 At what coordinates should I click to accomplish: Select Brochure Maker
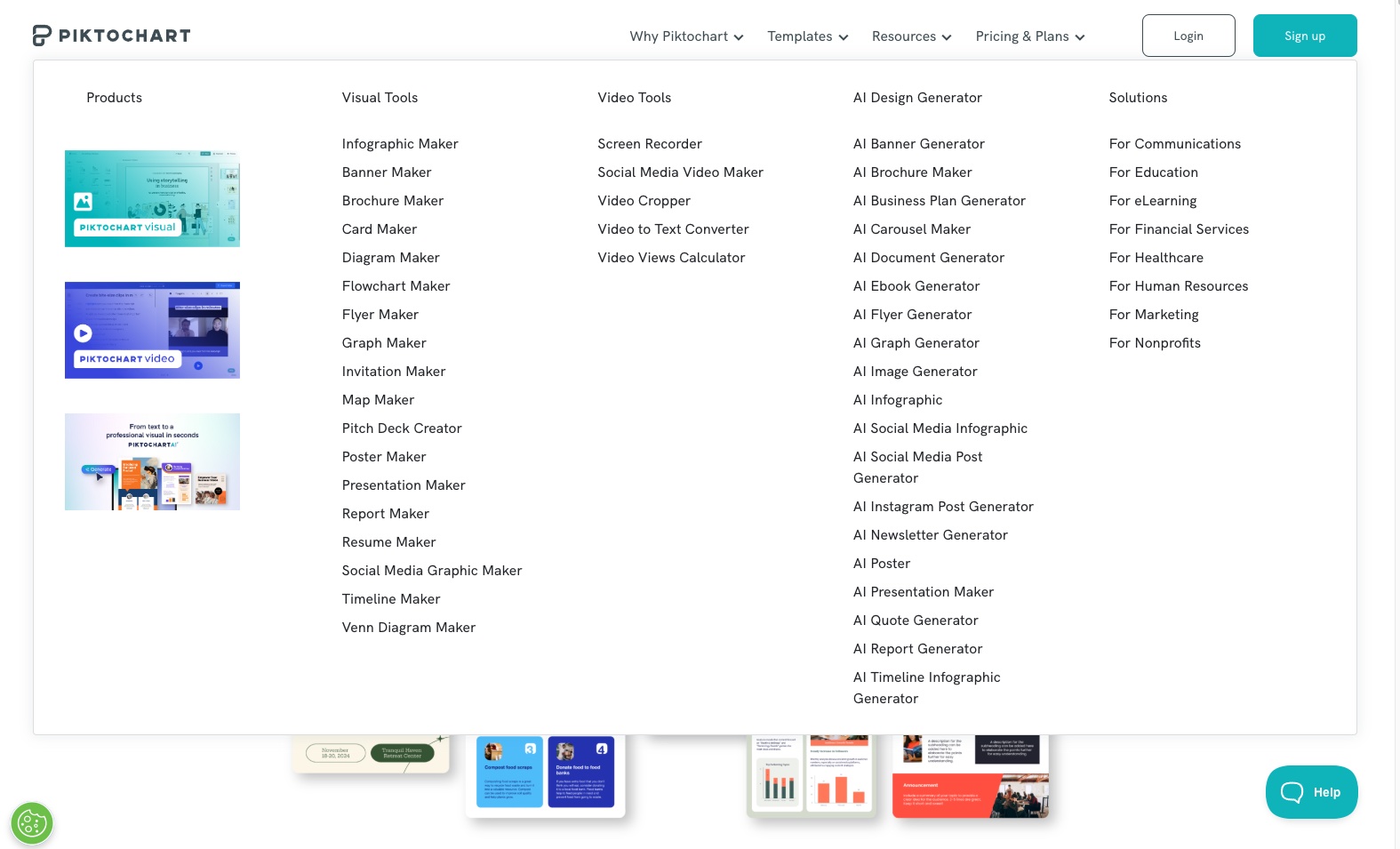point(393,201)
